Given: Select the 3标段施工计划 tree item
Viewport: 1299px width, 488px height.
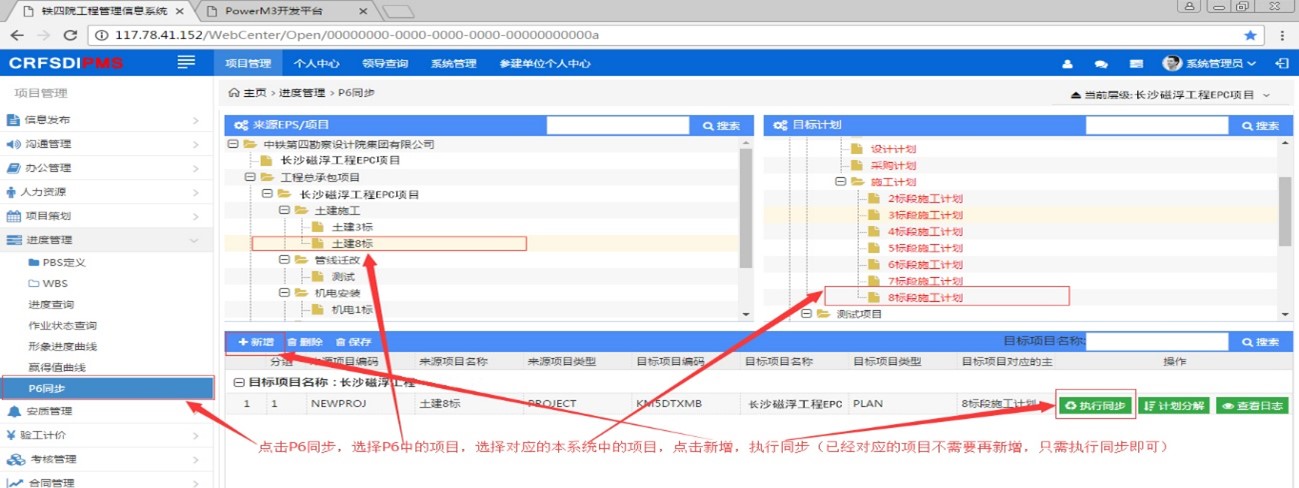Looking at the screenshot, I should click(x=925, y=215).
